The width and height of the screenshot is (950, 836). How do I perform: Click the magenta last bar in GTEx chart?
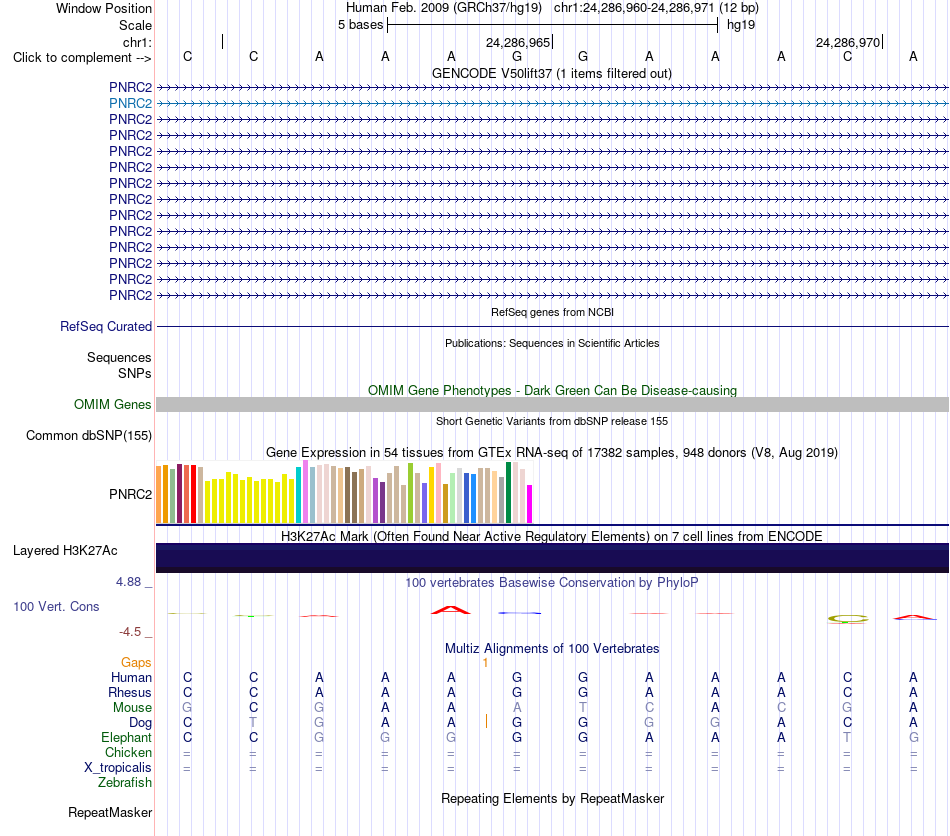click(530, 504)
